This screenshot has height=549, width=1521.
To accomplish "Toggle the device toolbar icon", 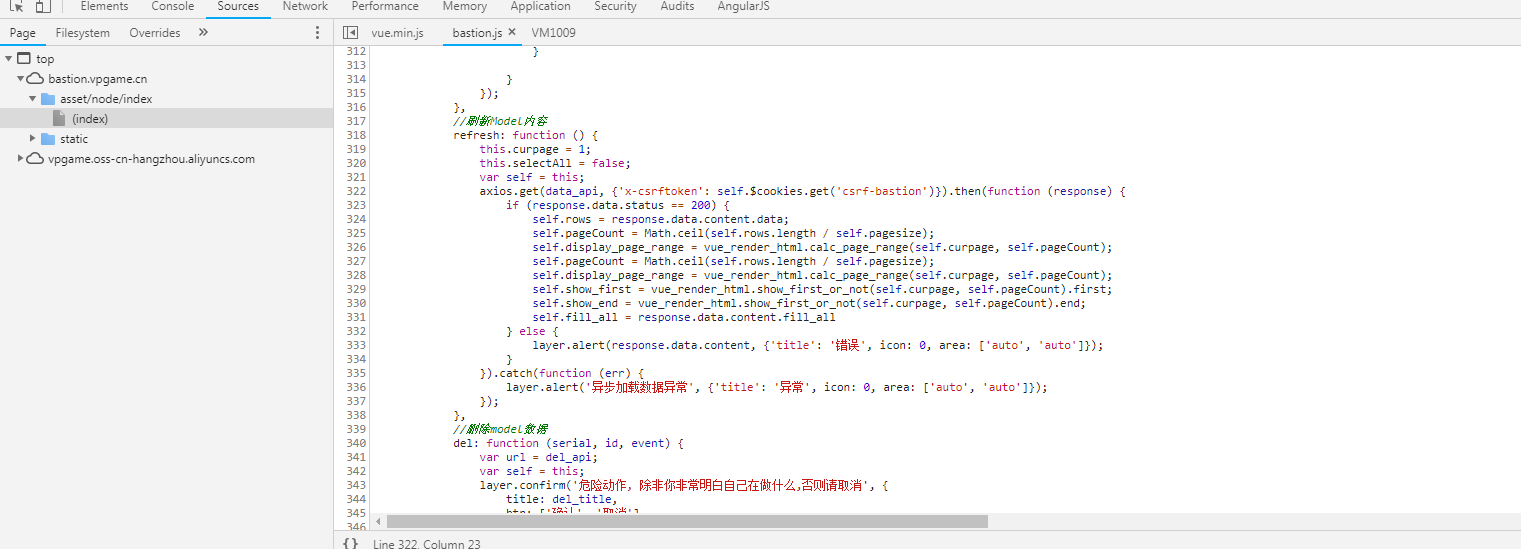I will pos(43,6).
